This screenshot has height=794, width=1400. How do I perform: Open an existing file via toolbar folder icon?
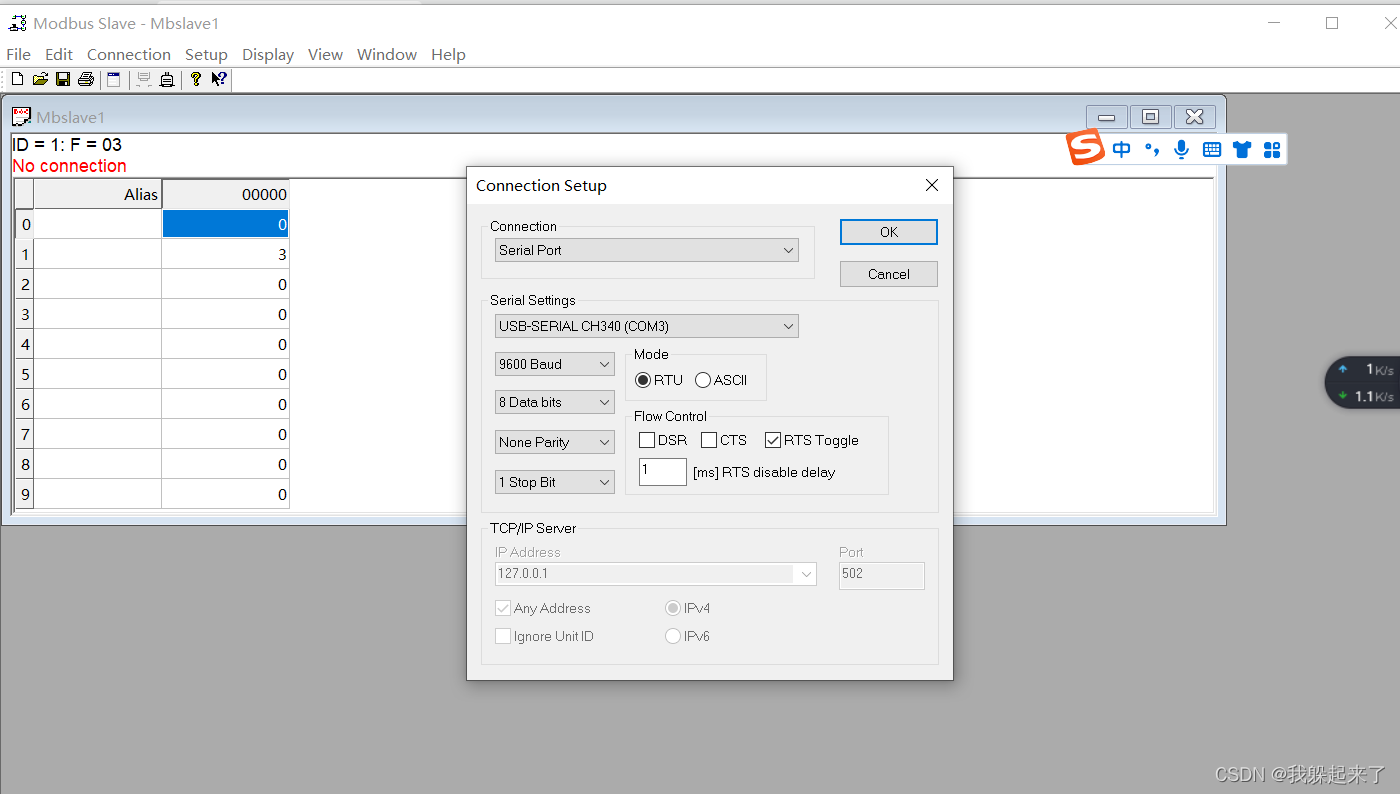[40, 79]
